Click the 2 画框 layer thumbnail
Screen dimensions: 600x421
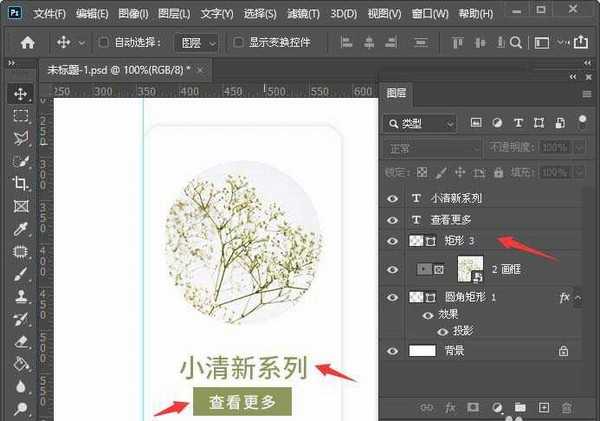[x=471, y=268]
